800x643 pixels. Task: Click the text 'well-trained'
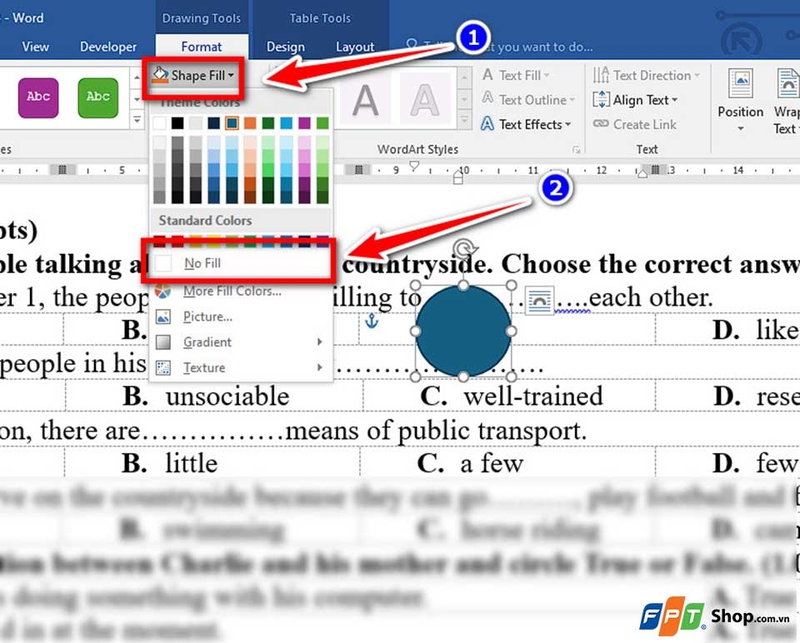coord(533,397)
